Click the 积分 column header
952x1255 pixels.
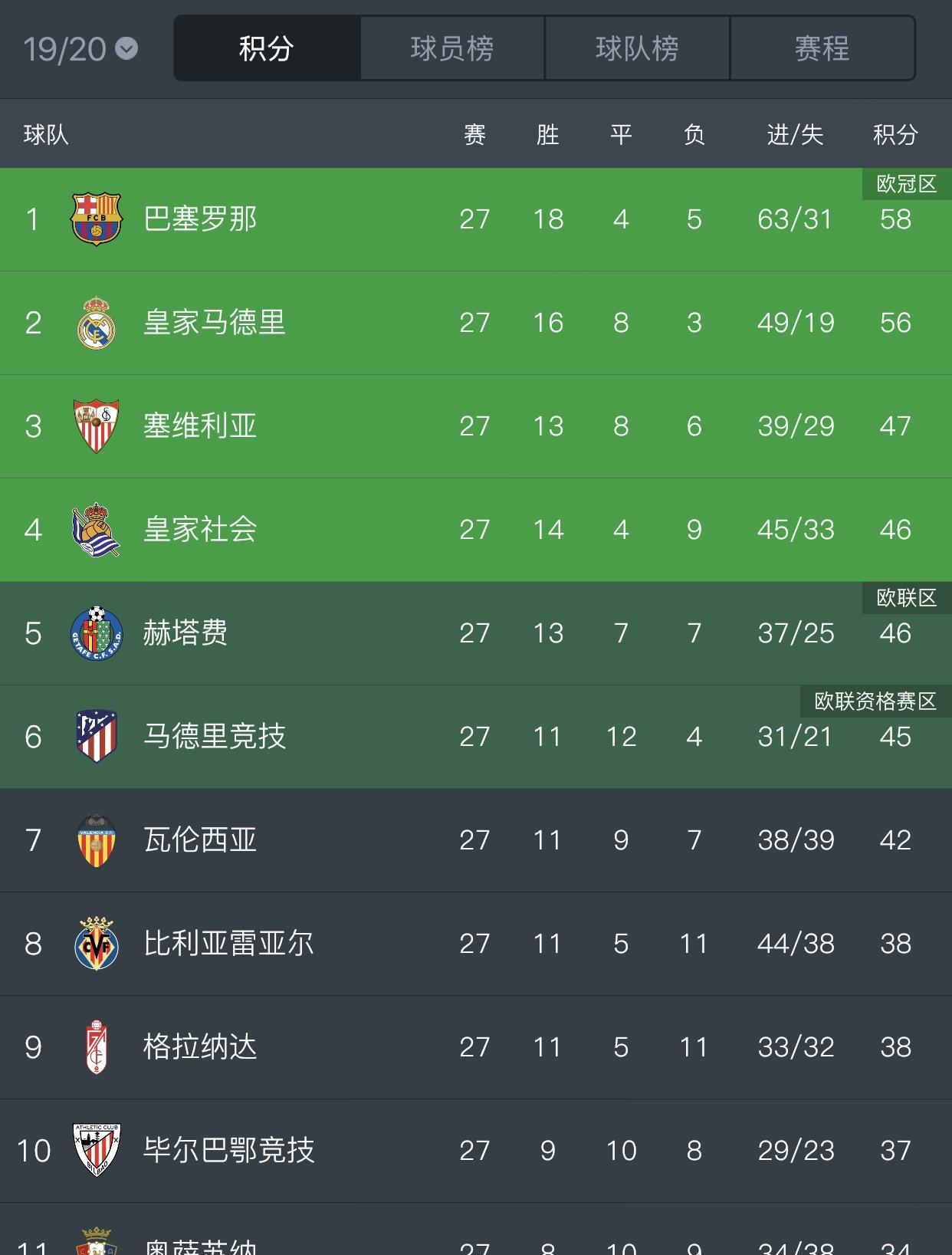click(895, 135)
